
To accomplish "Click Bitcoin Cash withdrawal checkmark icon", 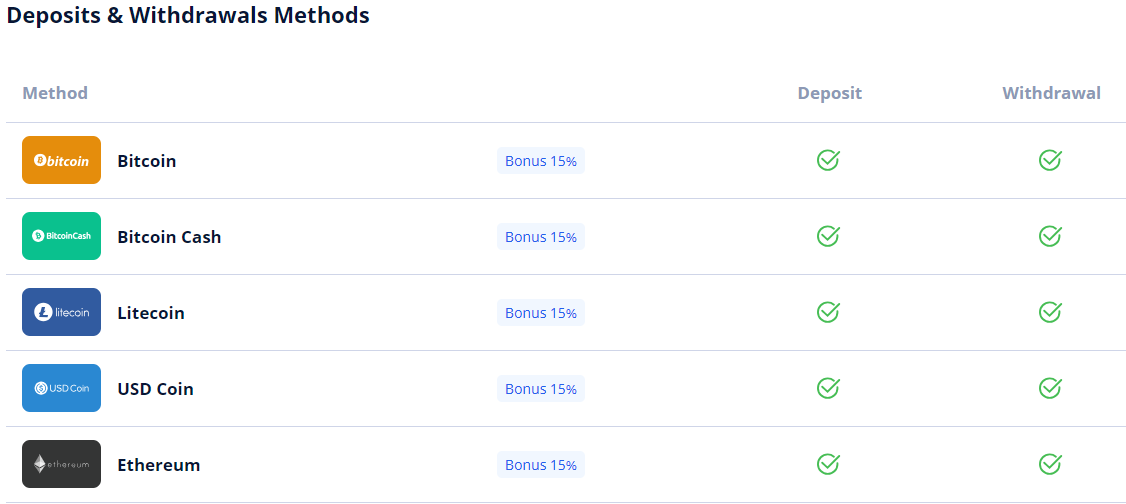I will coord(1050,236).
